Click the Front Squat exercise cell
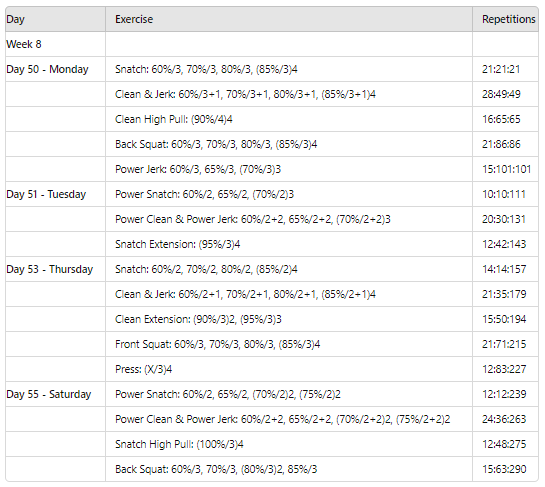 289,344
